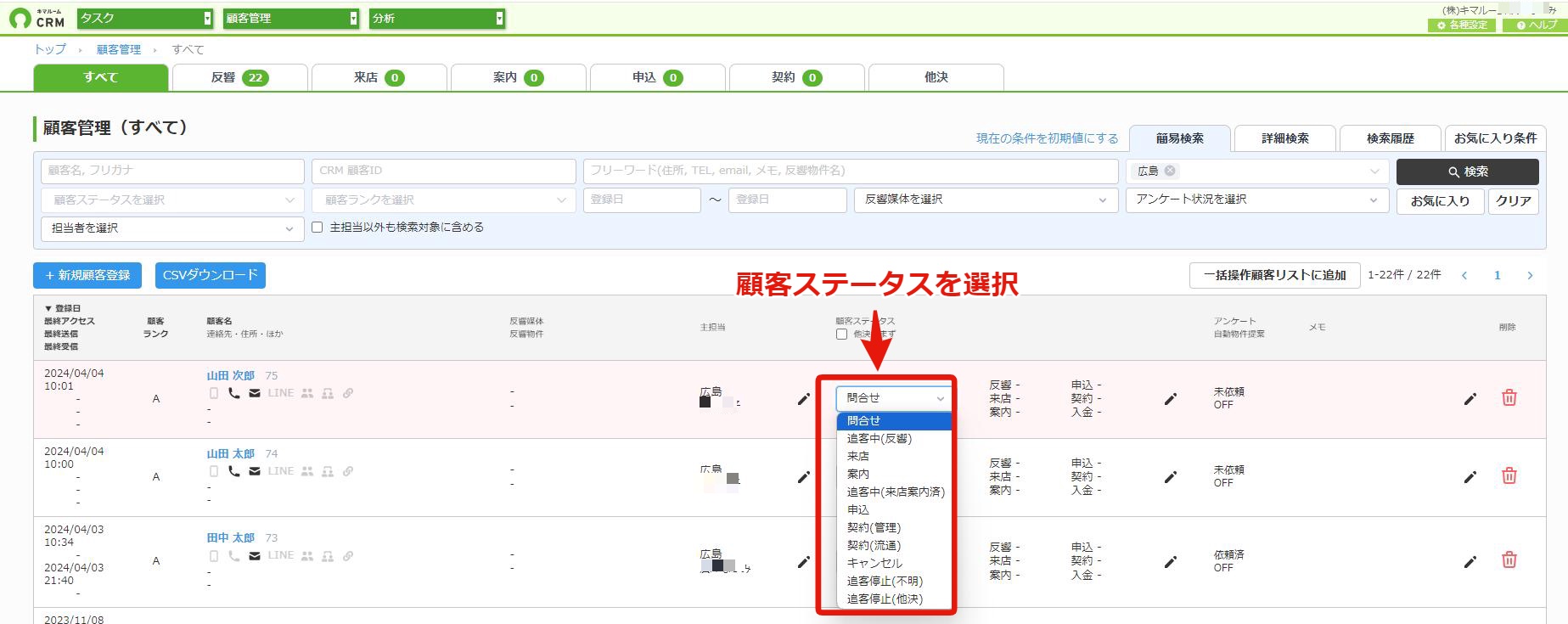Edit main staff pencil for 田中 太郎

[x=804, y=561]
